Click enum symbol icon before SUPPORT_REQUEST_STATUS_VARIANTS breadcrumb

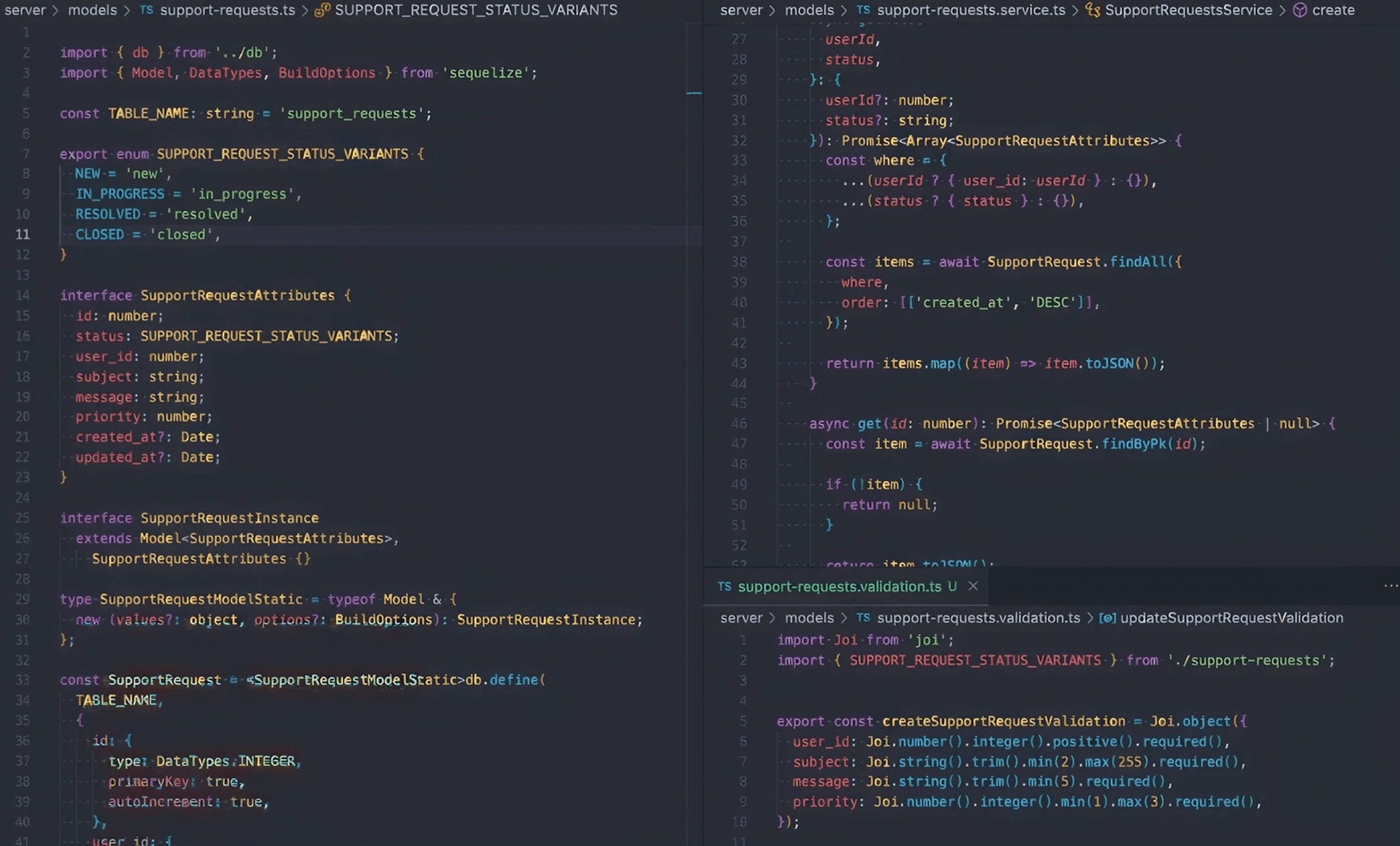coord(322,10)
